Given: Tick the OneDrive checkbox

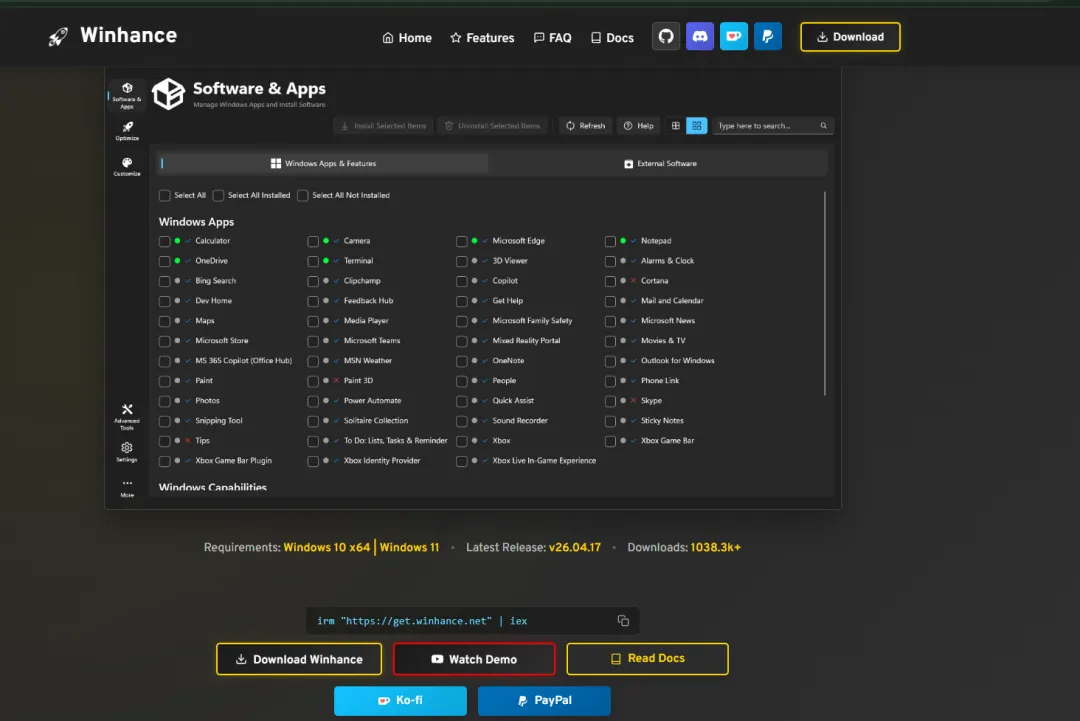Looking at the screenshot, I should pos(165,261).
